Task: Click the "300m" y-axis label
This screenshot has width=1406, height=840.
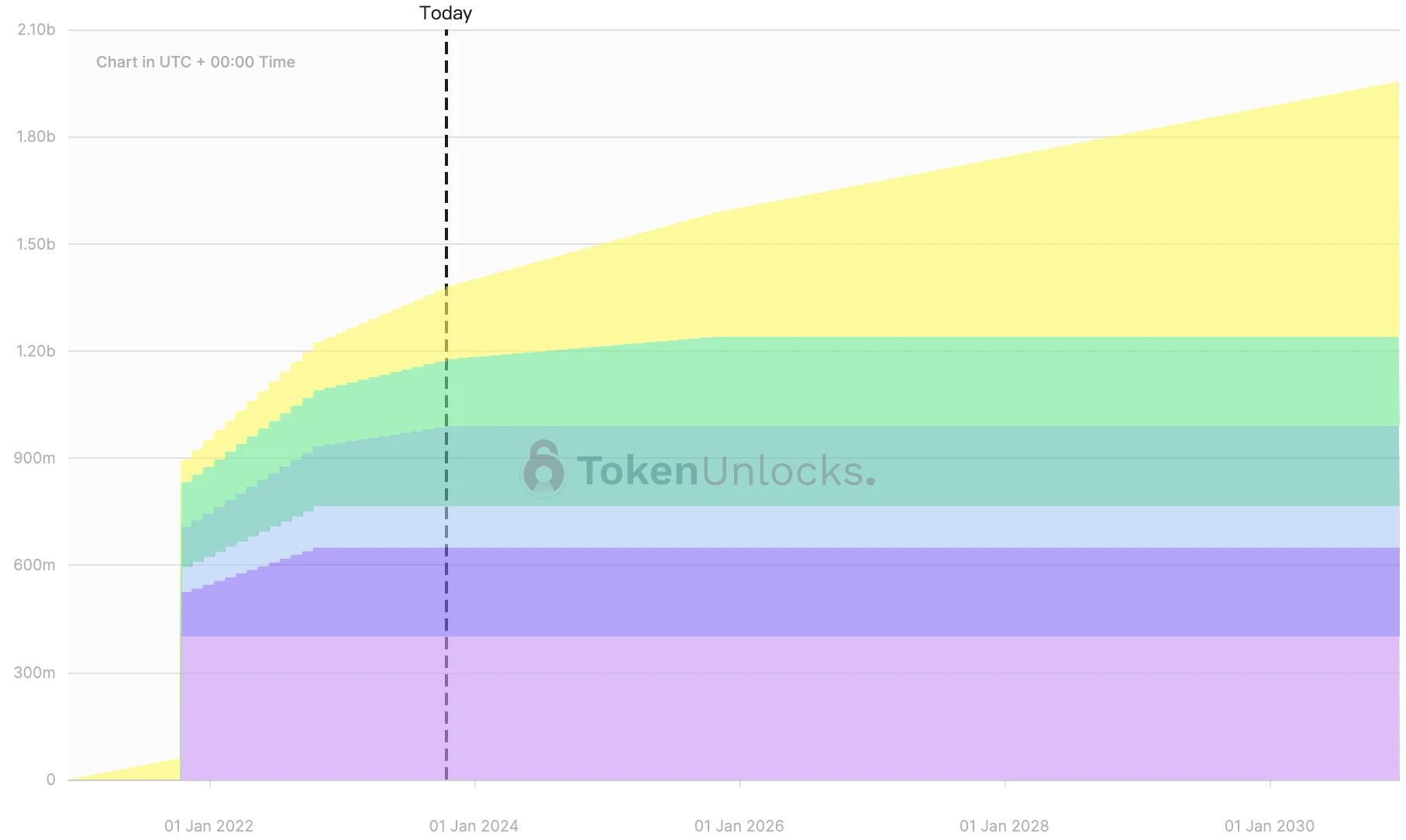Action: click(x=35, y=673)
